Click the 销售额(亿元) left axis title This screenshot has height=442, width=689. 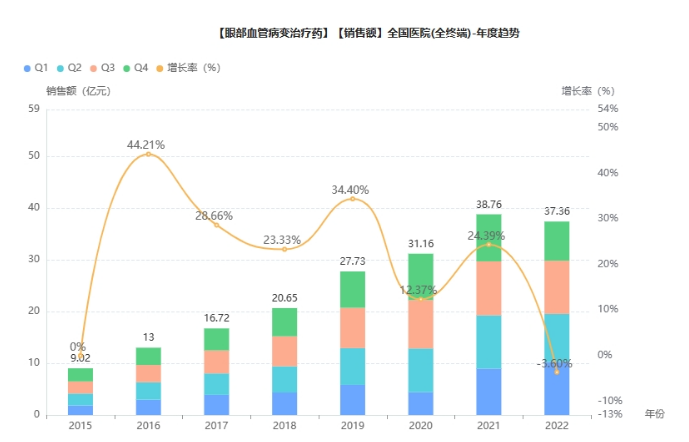[79, 91]
